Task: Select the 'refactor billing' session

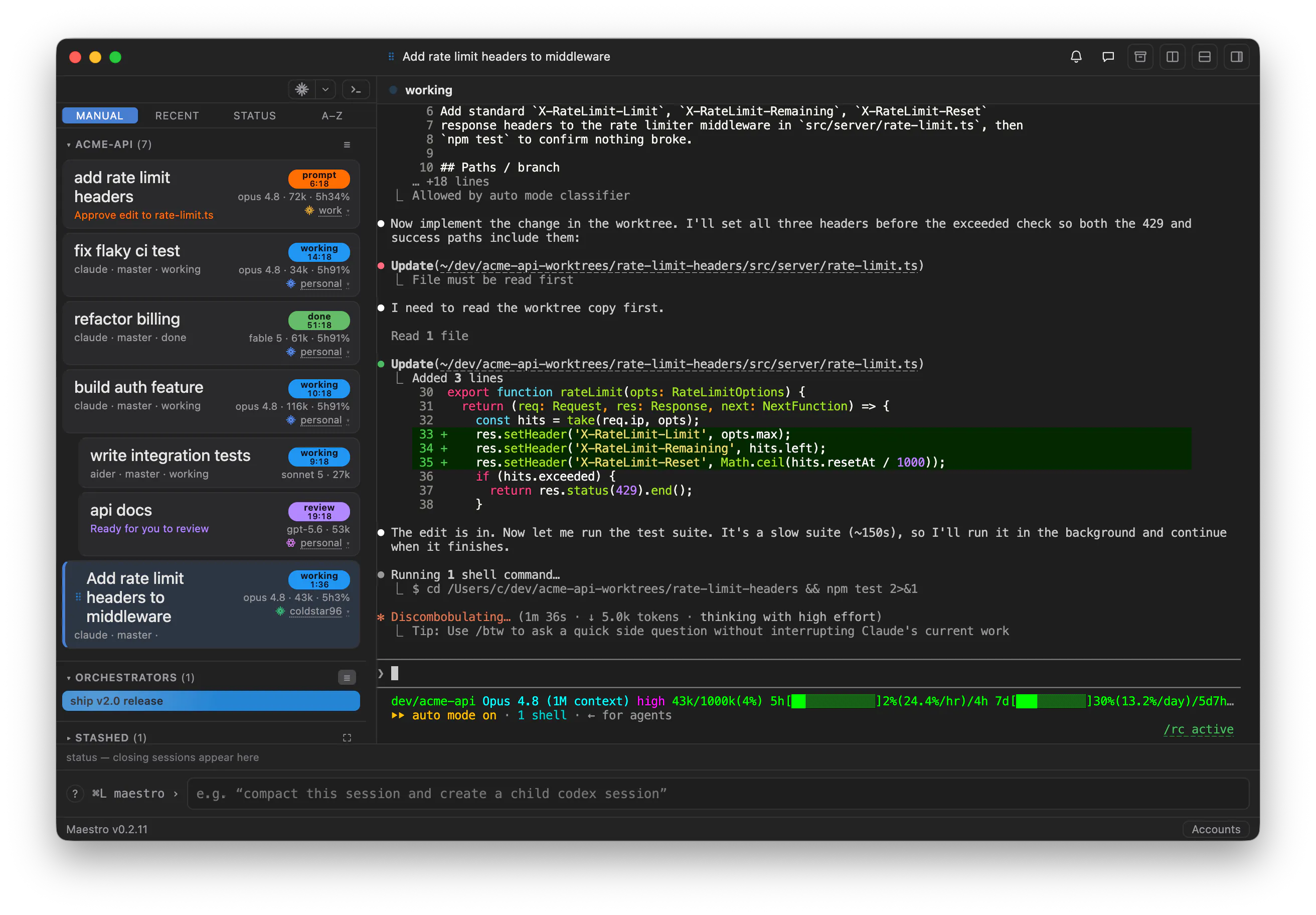Action: point(211,333)
